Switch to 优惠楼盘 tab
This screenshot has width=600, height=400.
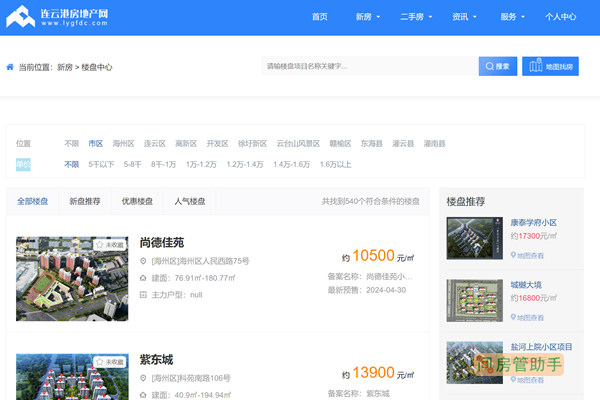tap(137, 201)
